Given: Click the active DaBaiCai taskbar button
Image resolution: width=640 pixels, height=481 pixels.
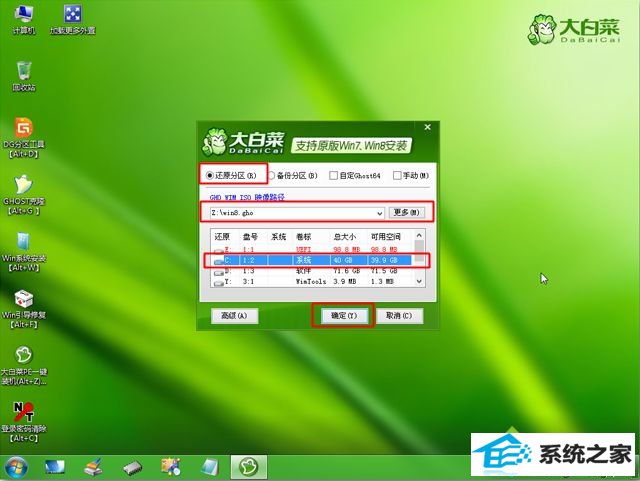Looking at the screenshot, I should coord(249,467).
